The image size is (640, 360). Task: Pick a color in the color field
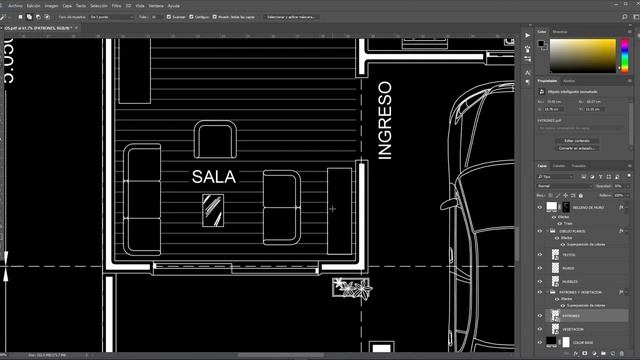click(583, 56)
